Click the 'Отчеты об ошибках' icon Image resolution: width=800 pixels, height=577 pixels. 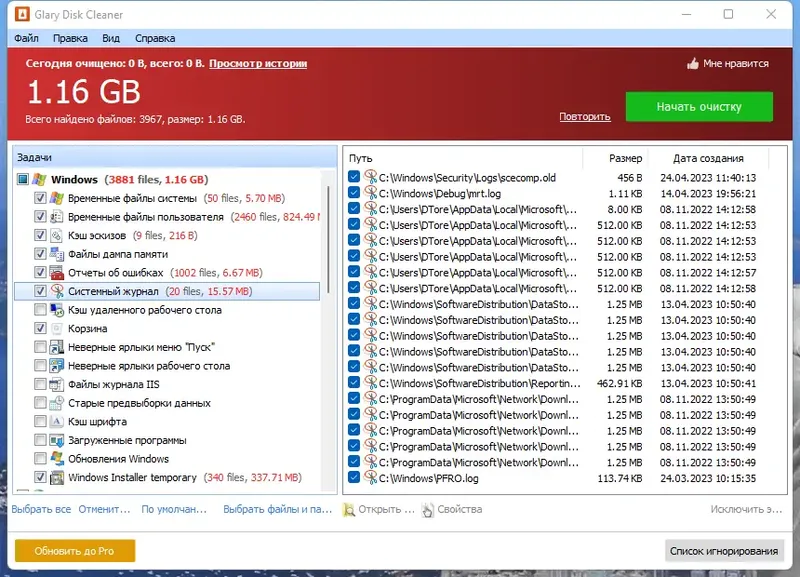pos(57,272)
